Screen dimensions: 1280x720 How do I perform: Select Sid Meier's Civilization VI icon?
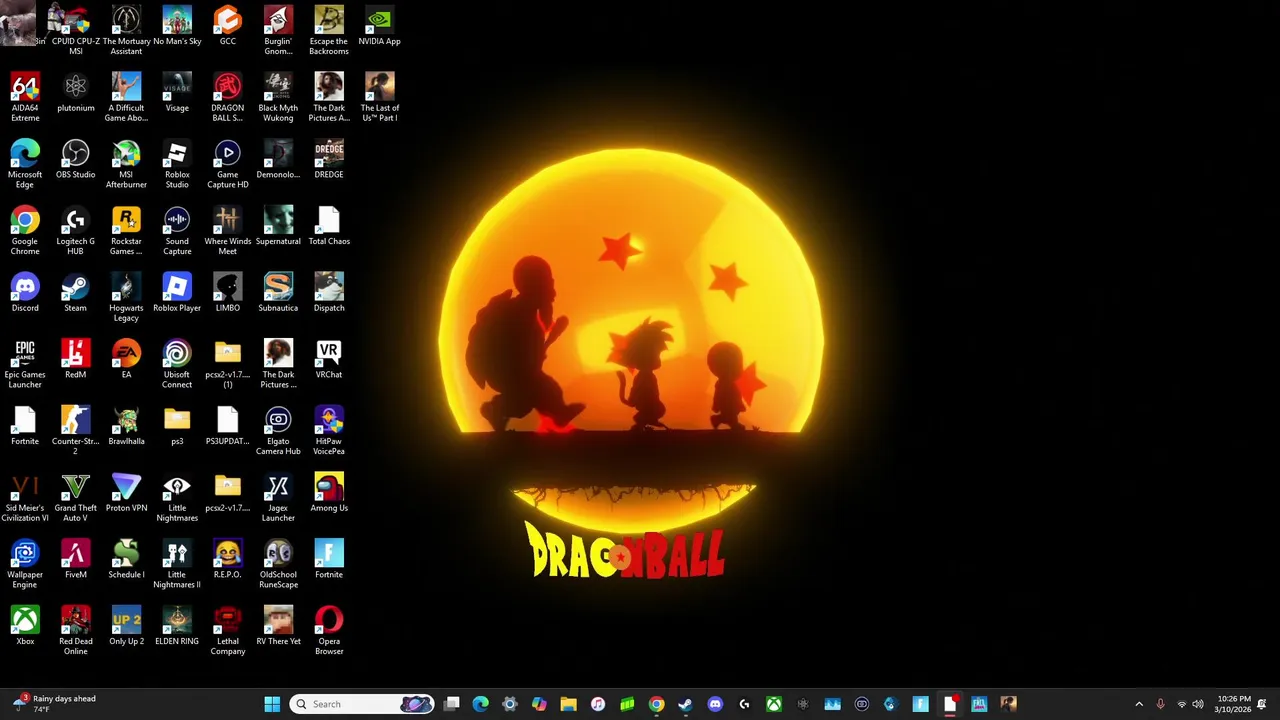[x=25, y=497]
